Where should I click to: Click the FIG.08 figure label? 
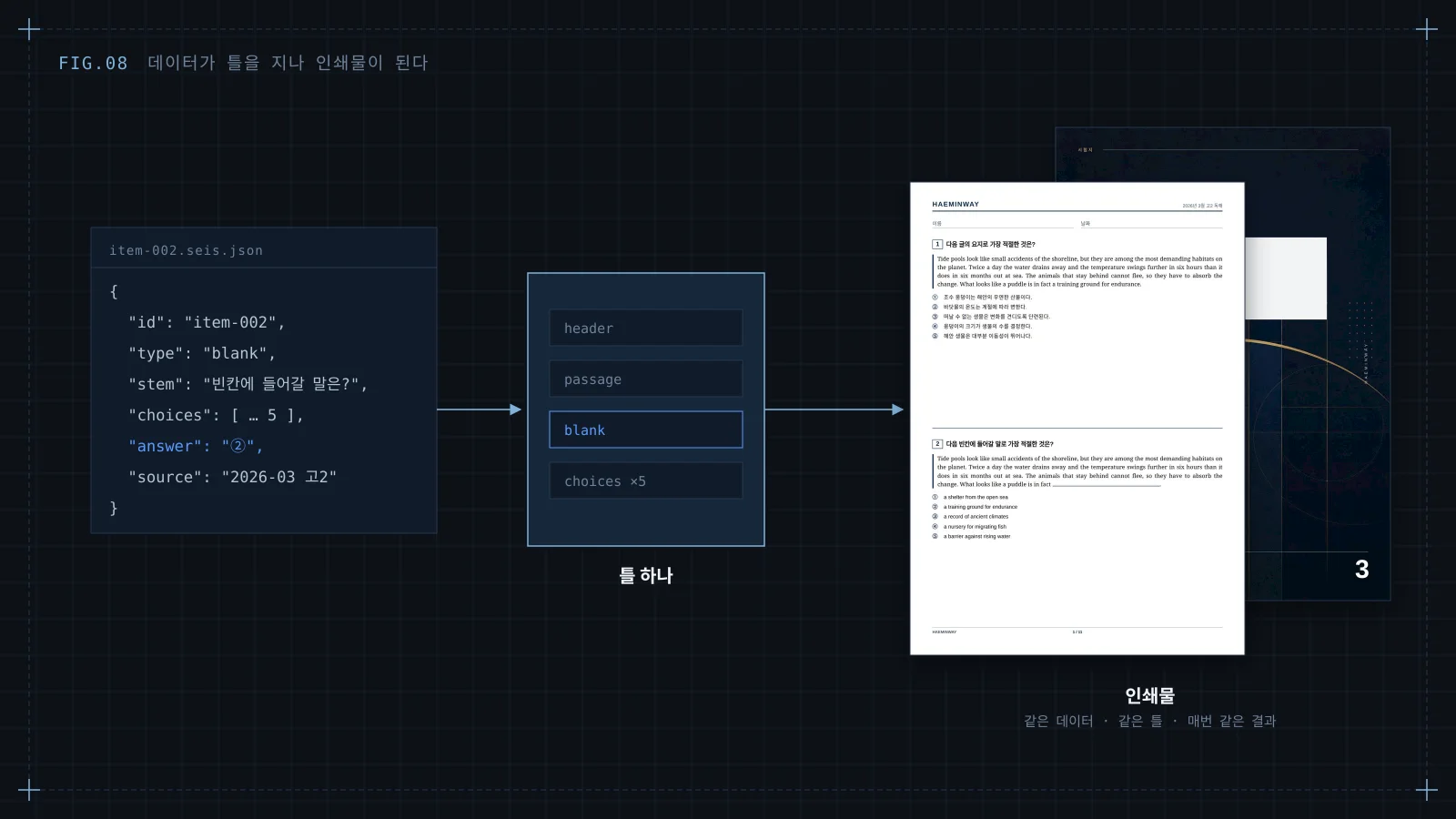coord(93,63)
